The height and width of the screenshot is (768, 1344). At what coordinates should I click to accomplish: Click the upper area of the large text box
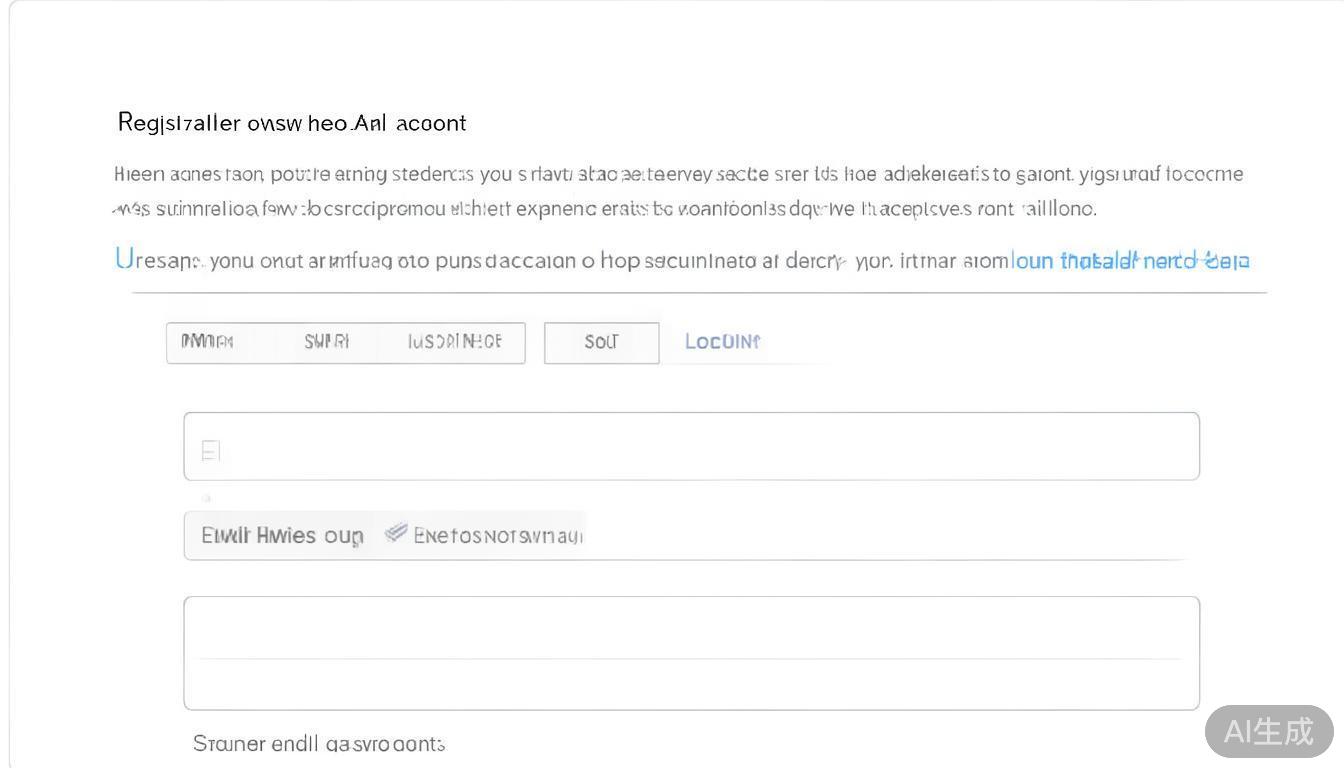pyautogui.click(x=690, y=628)
